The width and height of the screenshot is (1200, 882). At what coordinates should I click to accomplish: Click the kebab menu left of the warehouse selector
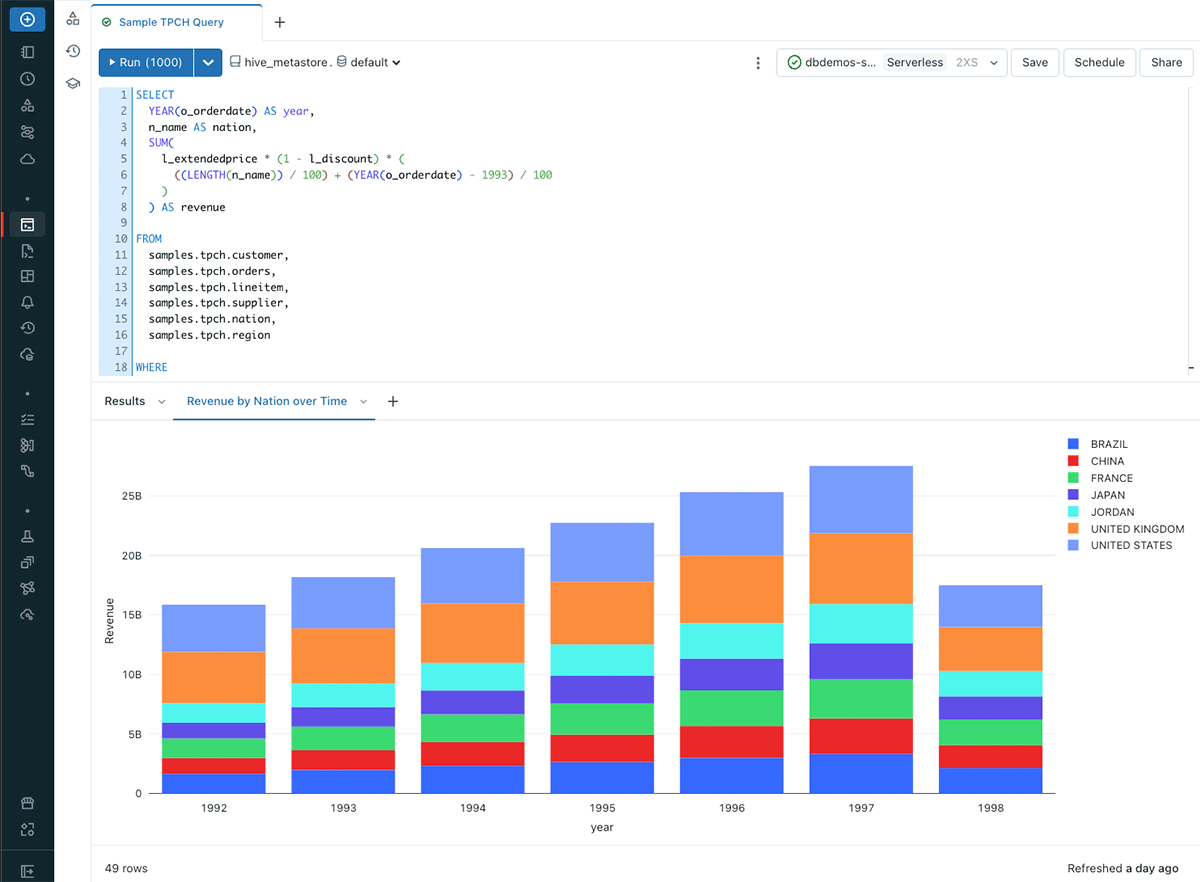coord(758,62)
